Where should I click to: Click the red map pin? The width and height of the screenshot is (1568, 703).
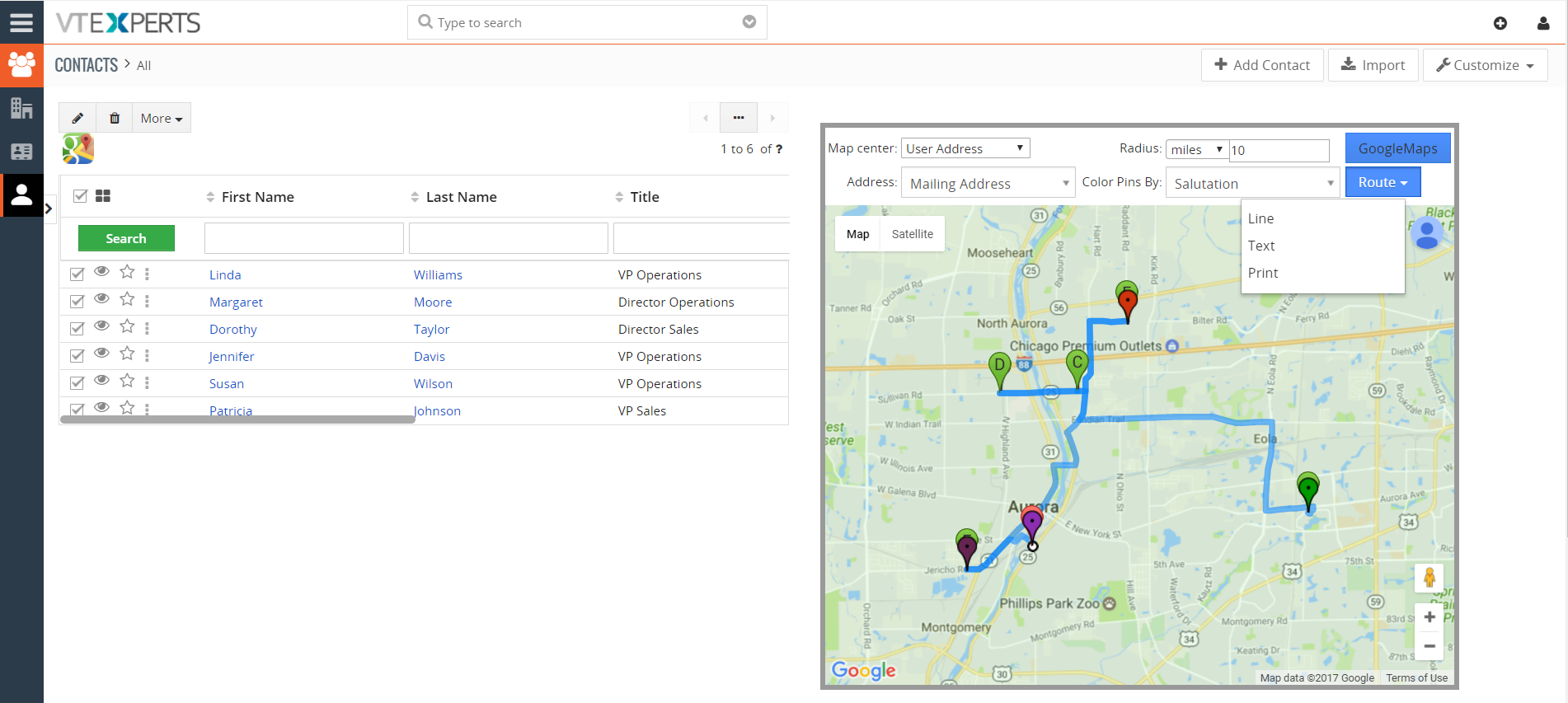pyautogui.click(x=1127, y=305)
